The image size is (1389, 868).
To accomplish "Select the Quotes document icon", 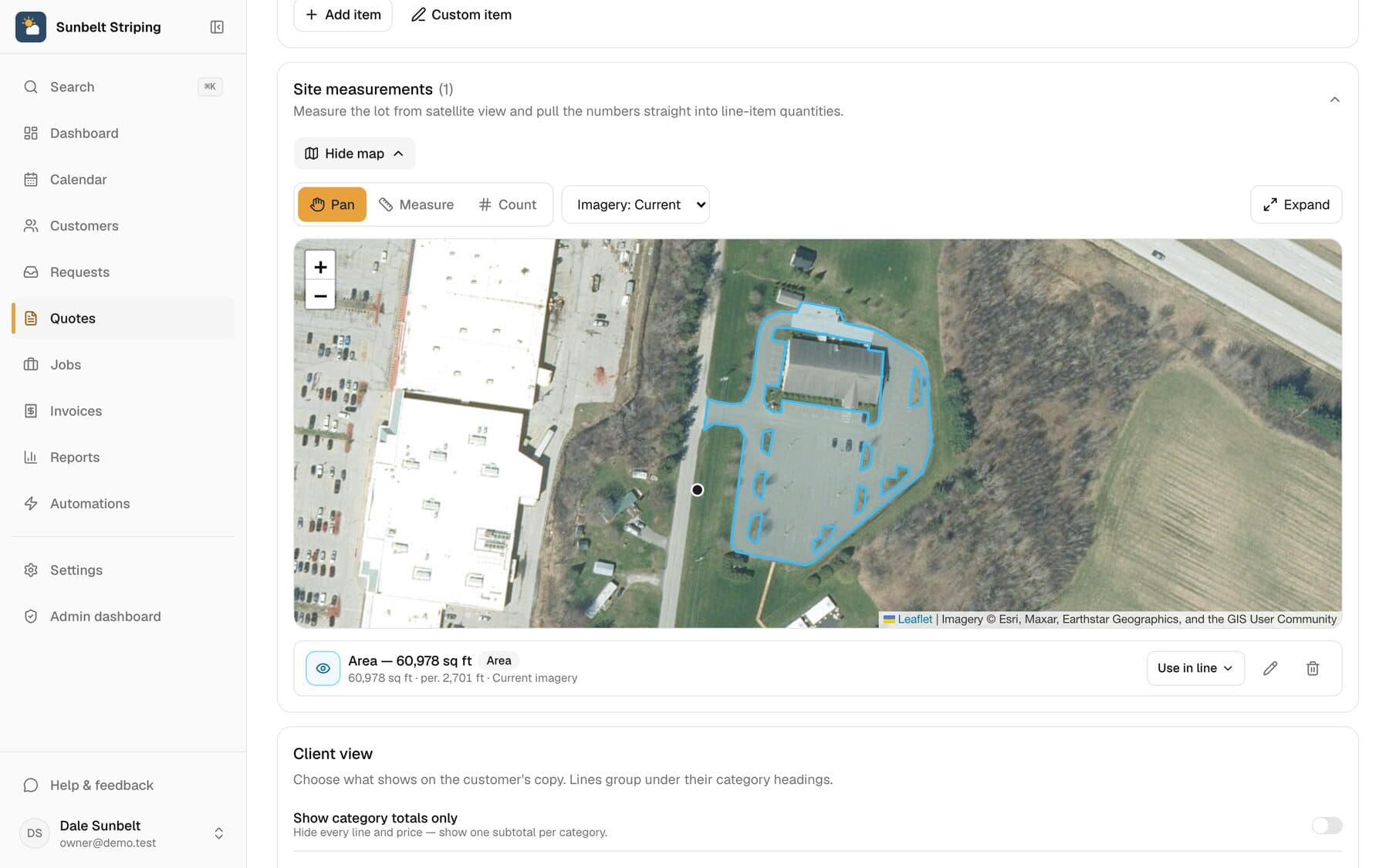I will 31,319.
